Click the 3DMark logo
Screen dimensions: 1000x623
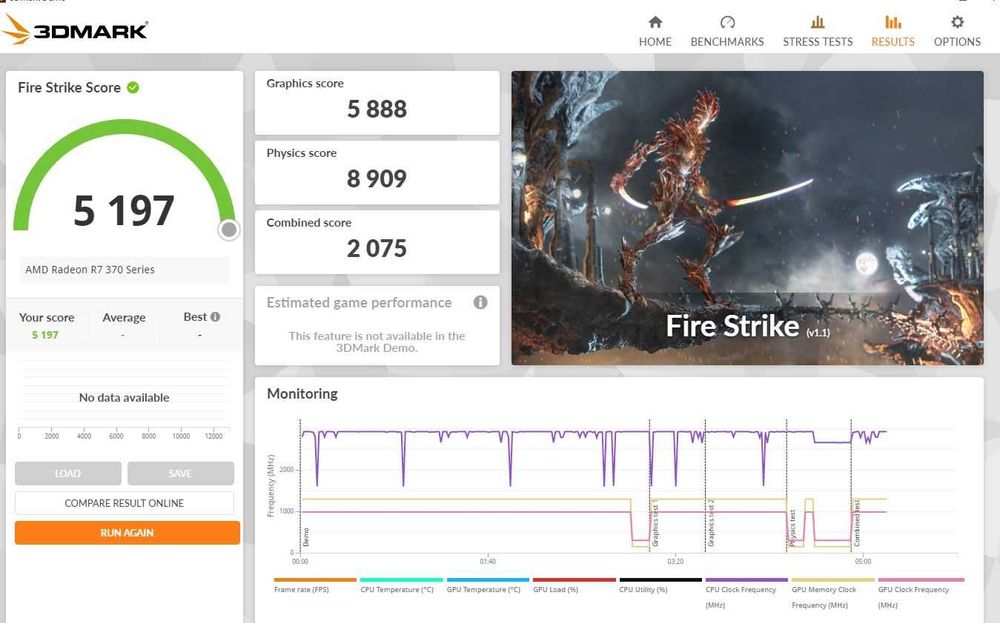[75, 29]
